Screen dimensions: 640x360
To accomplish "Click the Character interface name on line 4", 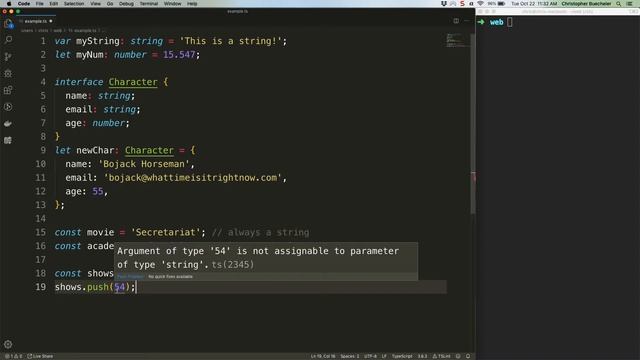I will pyautogui.click(x=133, y=82).
